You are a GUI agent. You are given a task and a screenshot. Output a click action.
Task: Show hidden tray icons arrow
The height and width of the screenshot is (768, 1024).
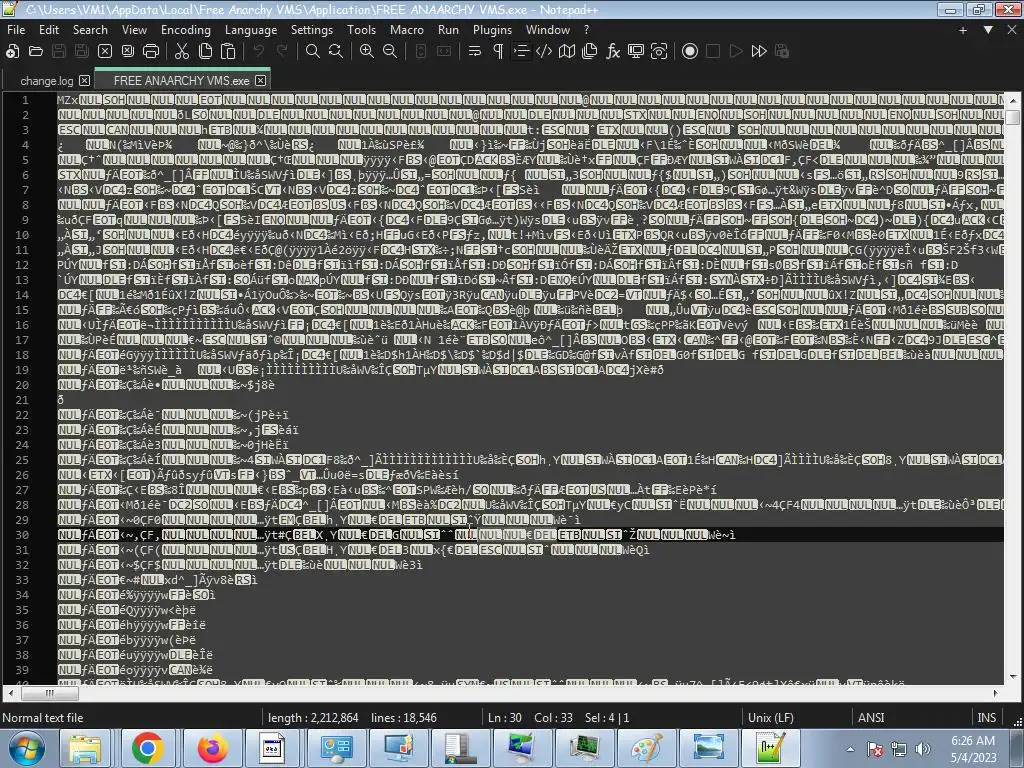[850, 749]
